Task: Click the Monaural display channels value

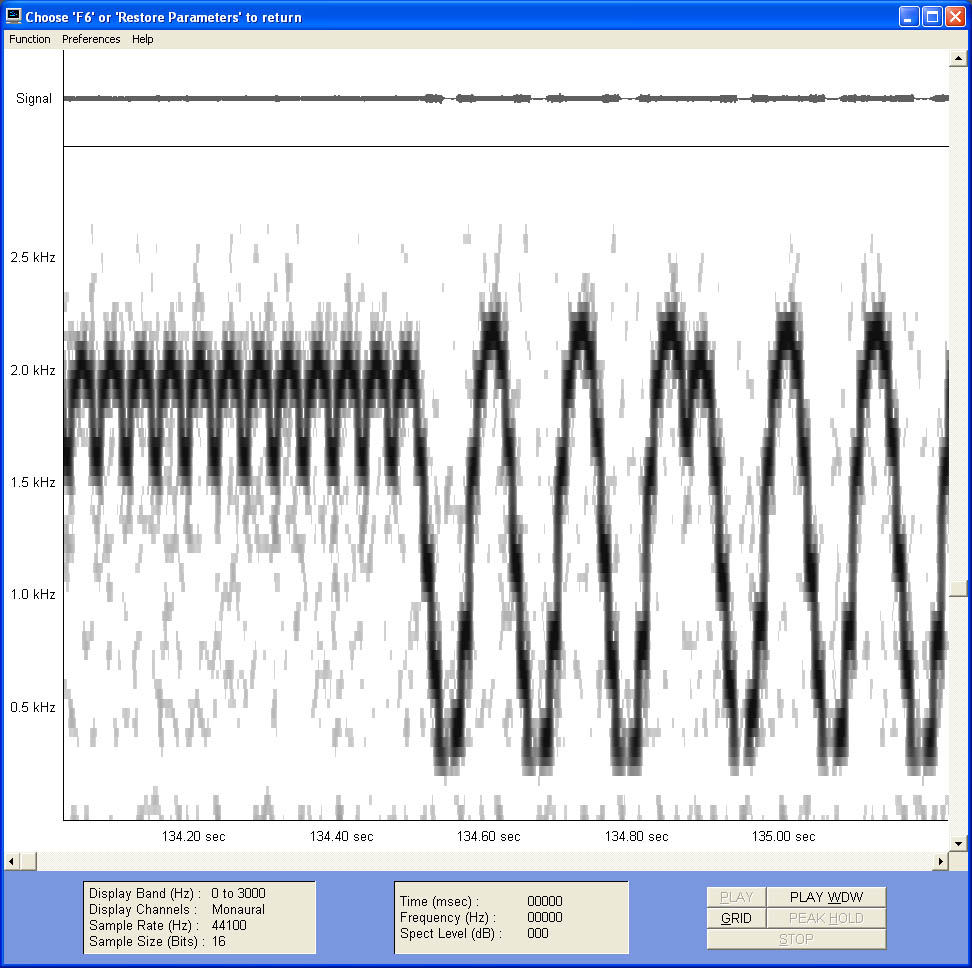Action: point(238,909)
